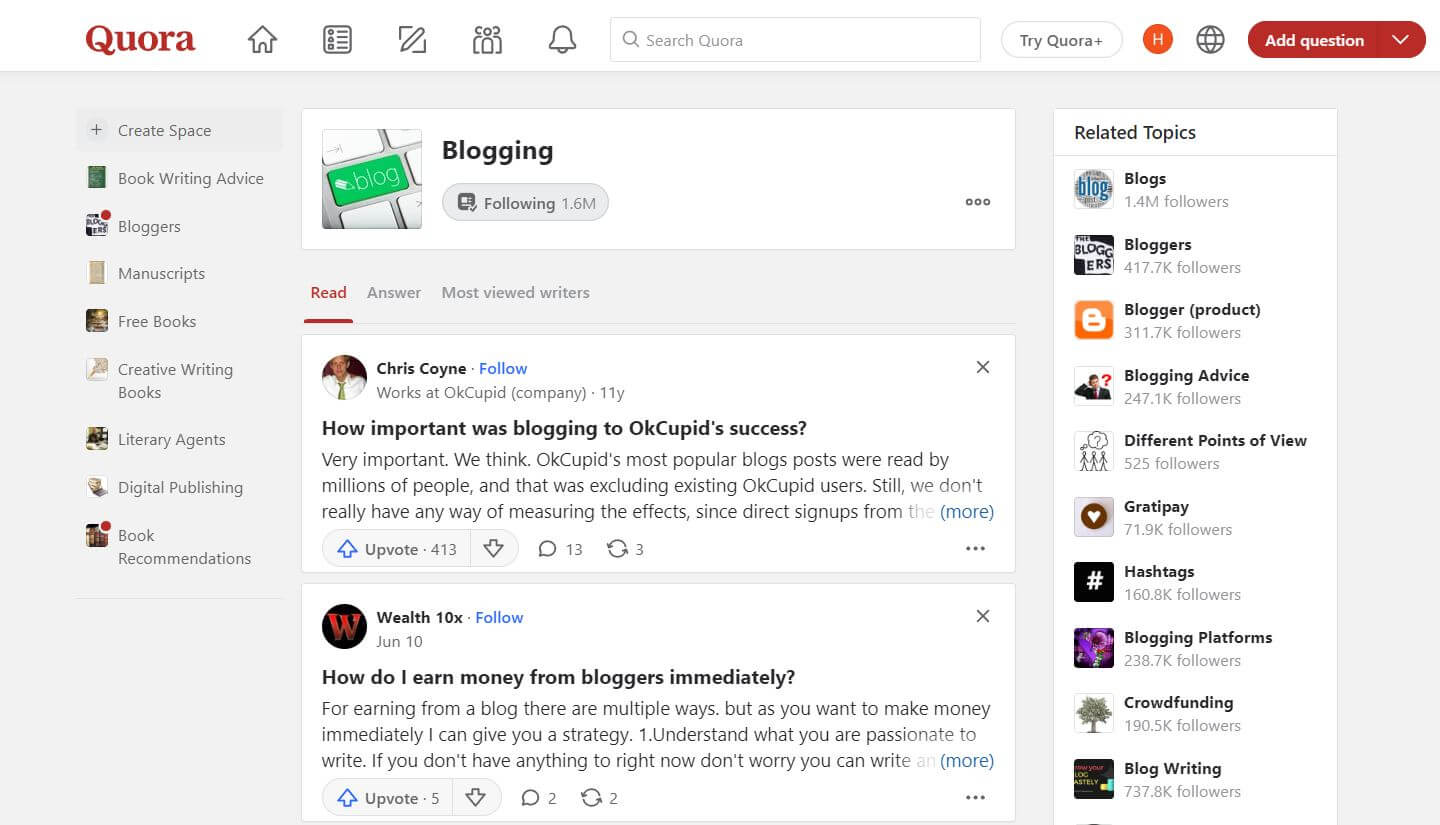Viewport: 1440px width, 825px height.
Task: Expand the full OkCupid answer with (more)
Action: pos(966,512)
